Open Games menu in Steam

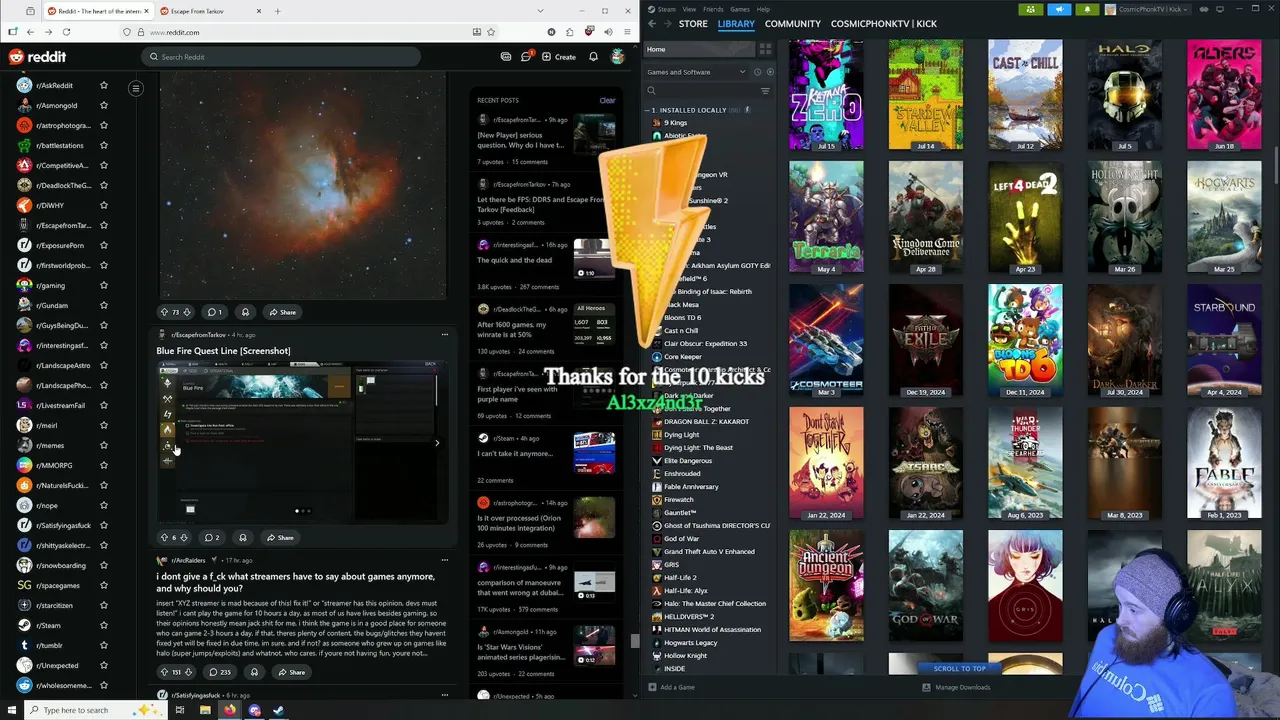(740, 9)
